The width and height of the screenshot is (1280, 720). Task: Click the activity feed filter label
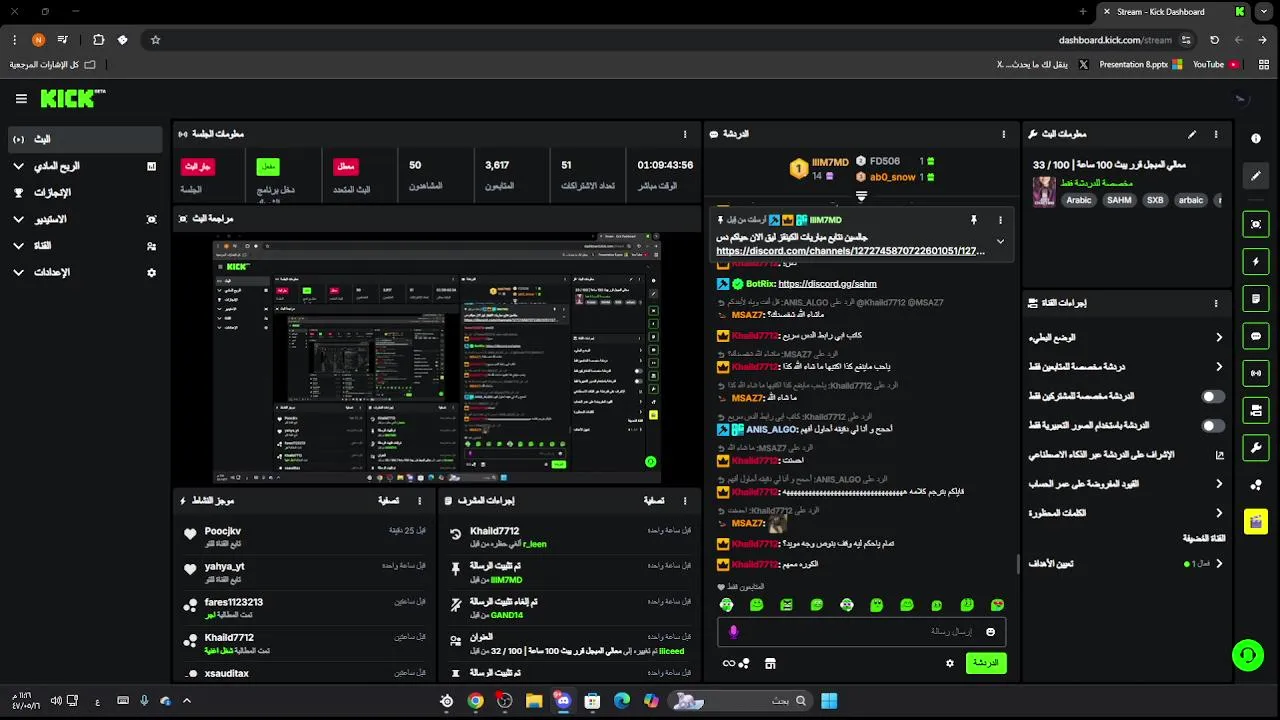click(389, 501)
